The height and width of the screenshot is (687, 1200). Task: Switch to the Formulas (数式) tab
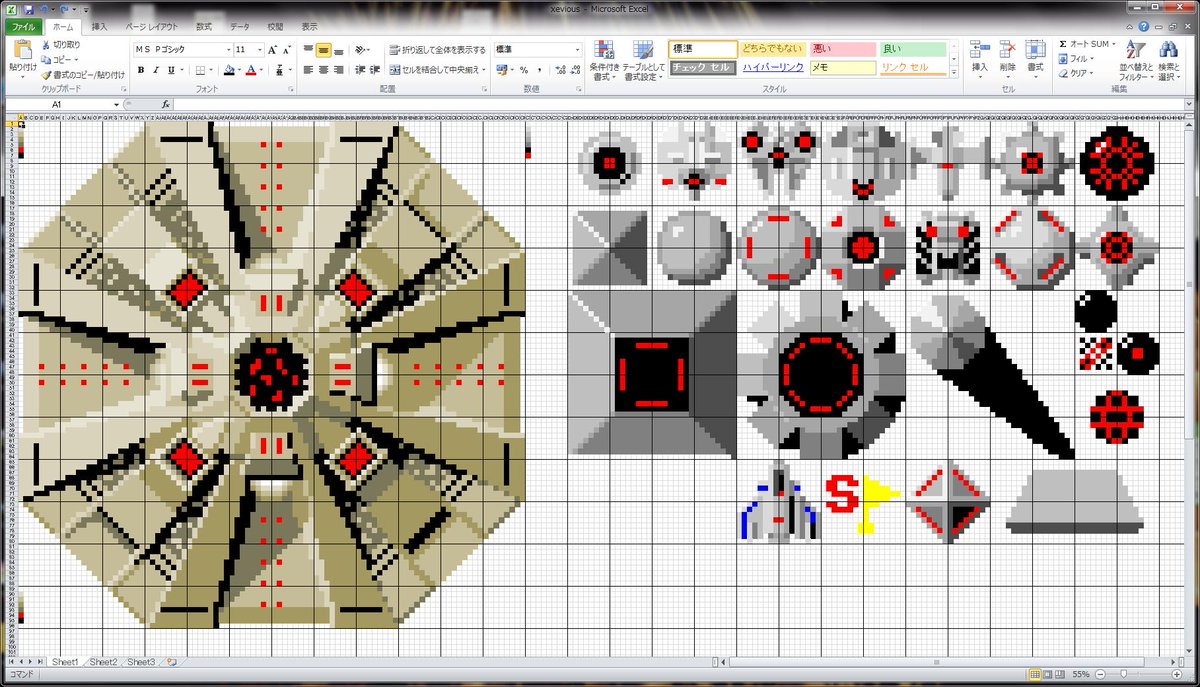(x=204, y=27)
